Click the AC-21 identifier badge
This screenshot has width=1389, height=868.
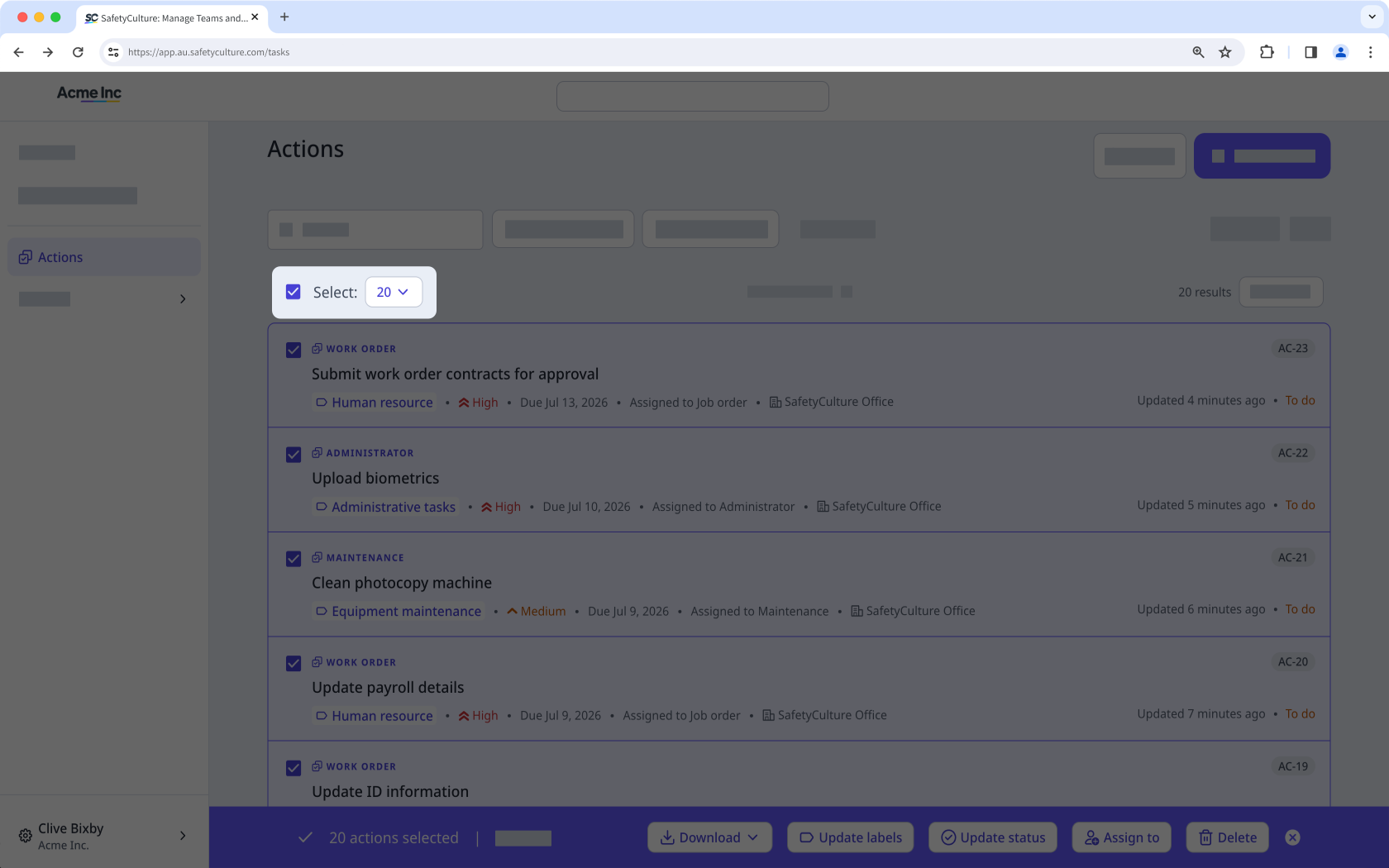click(1293, 557)
